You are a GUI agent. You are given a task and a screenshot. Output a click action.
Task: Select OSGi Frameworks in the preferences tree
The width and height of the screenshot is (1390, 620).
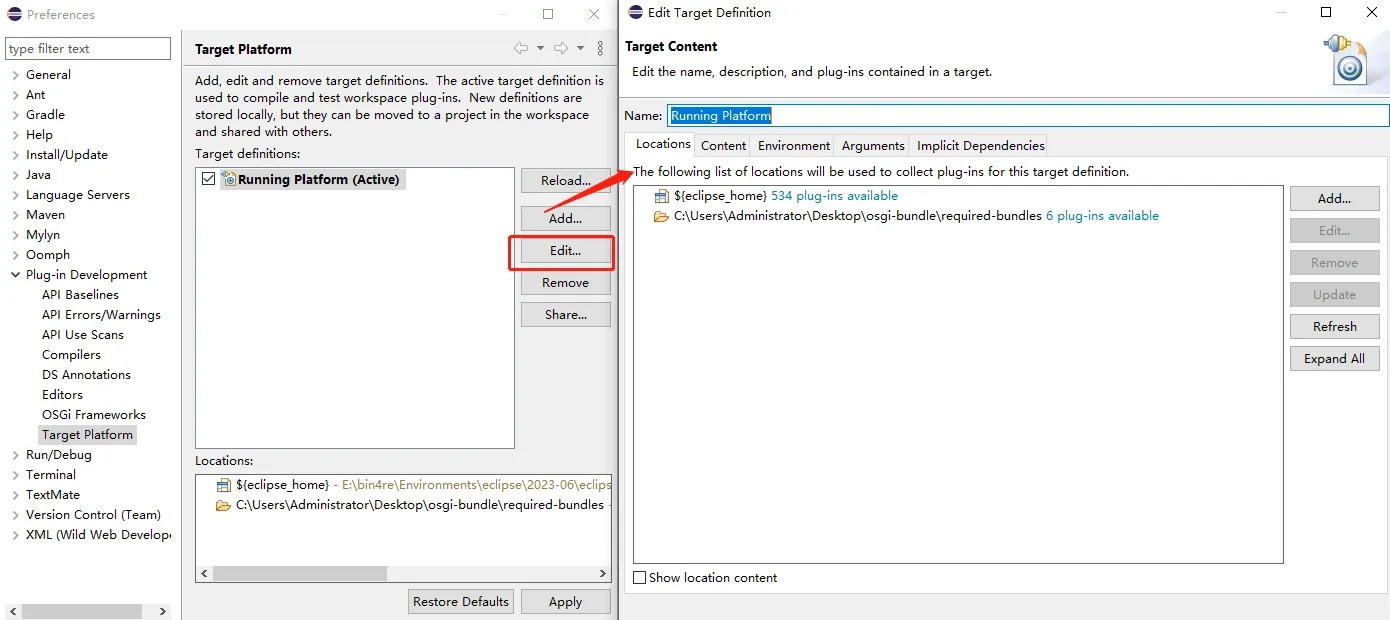click(94, 415)
